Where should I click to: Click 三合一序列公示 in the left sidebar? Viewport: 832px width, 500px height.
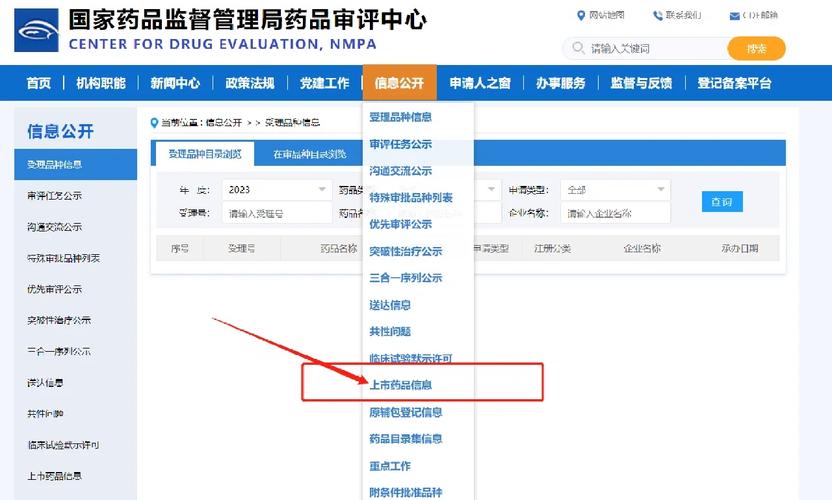click(59, 351)
